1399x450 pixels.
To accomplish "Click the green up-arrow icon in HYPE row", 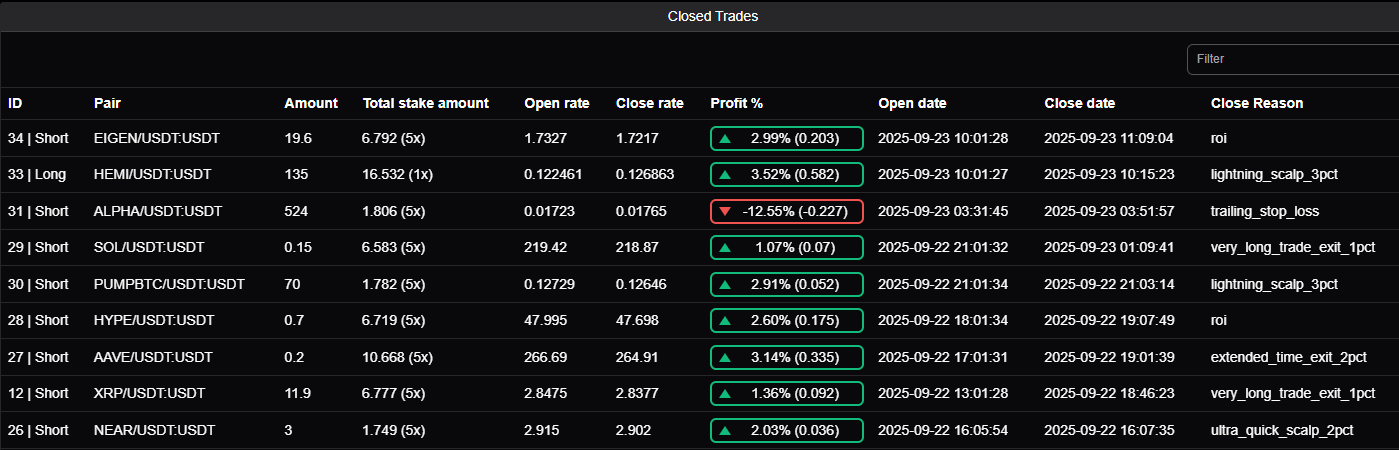I will tap(725, 321).
